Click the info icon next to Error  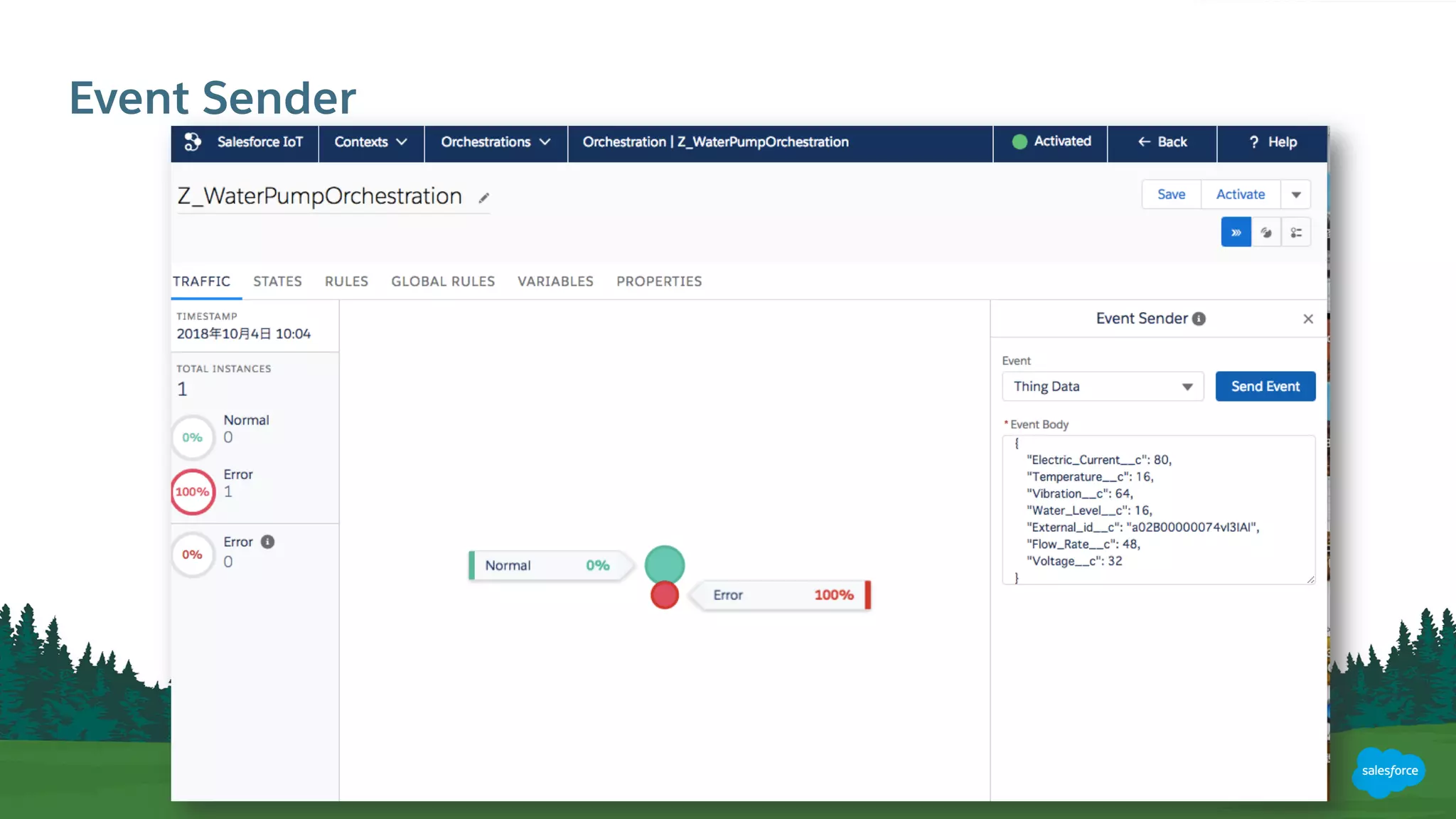pyautogui.click(x=267, y=542)
